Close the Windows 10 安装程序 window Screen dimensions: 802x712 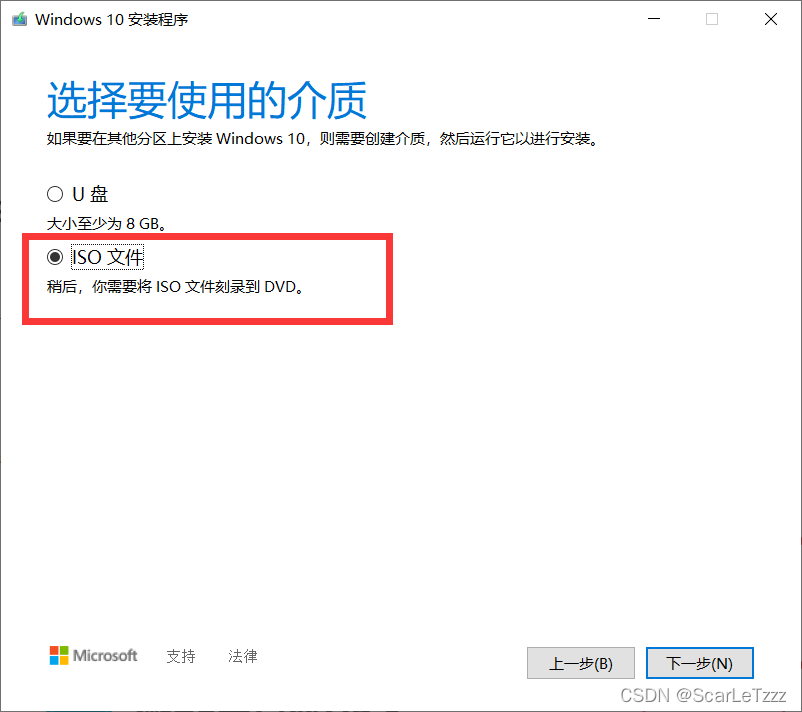click(770, 19)
